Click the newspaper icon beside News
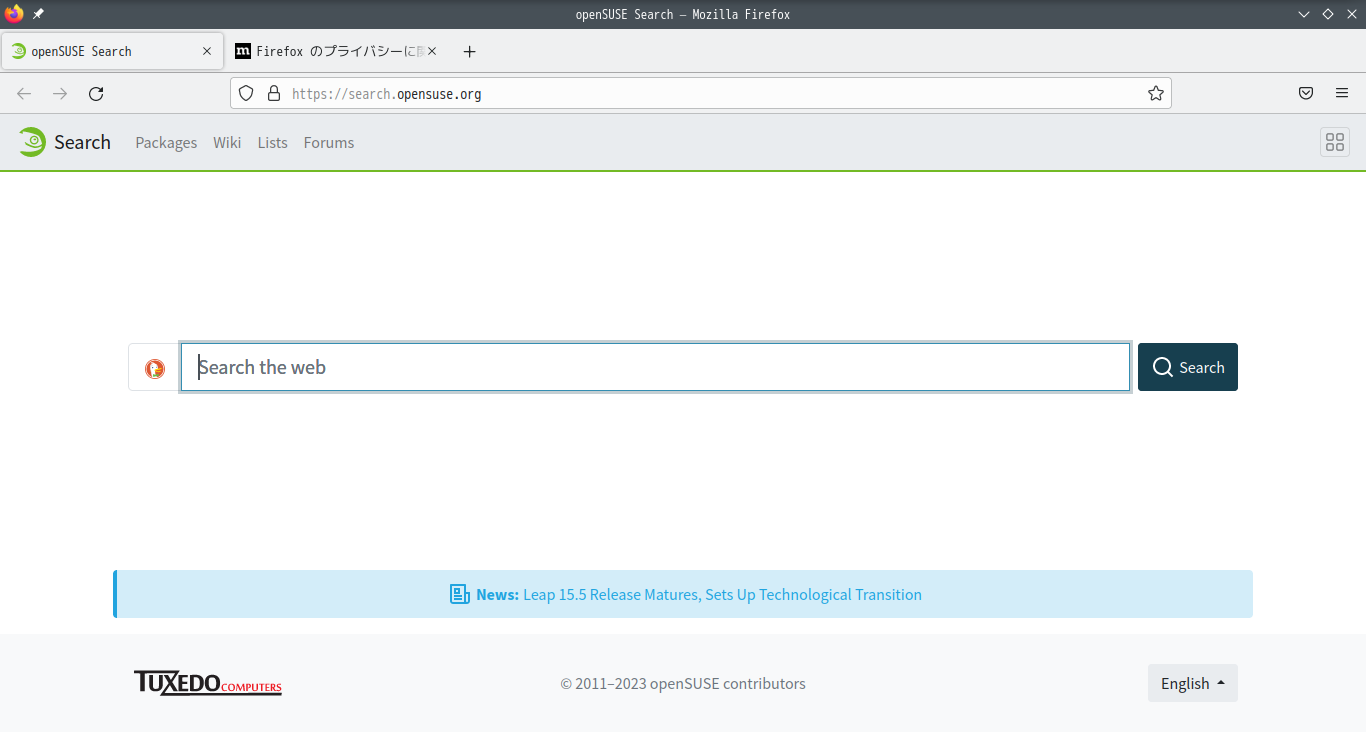This screenshot has width=1366, height=732. click(459, 594)
